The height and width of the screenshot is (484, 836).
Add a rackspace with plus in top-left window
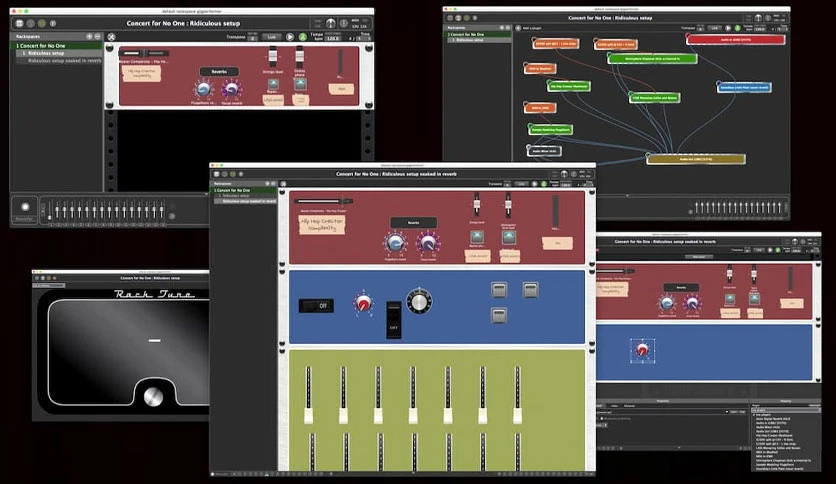coord(90,36)
